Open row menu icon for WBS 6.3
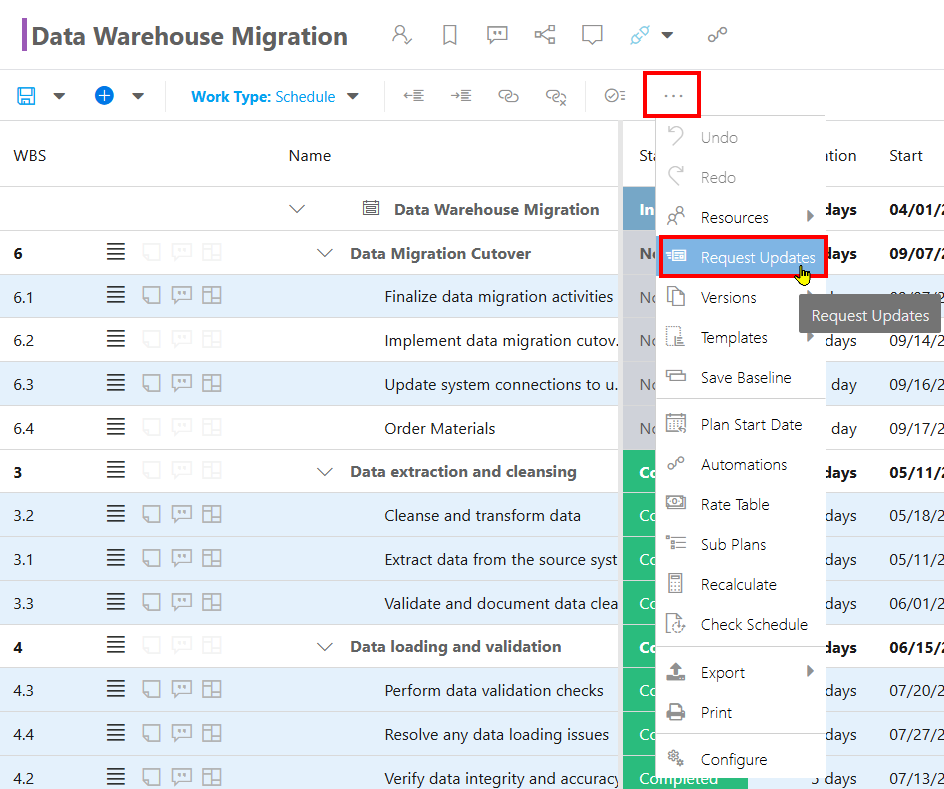The width and height of the screenshot is (944, 789). click(116, 383)
